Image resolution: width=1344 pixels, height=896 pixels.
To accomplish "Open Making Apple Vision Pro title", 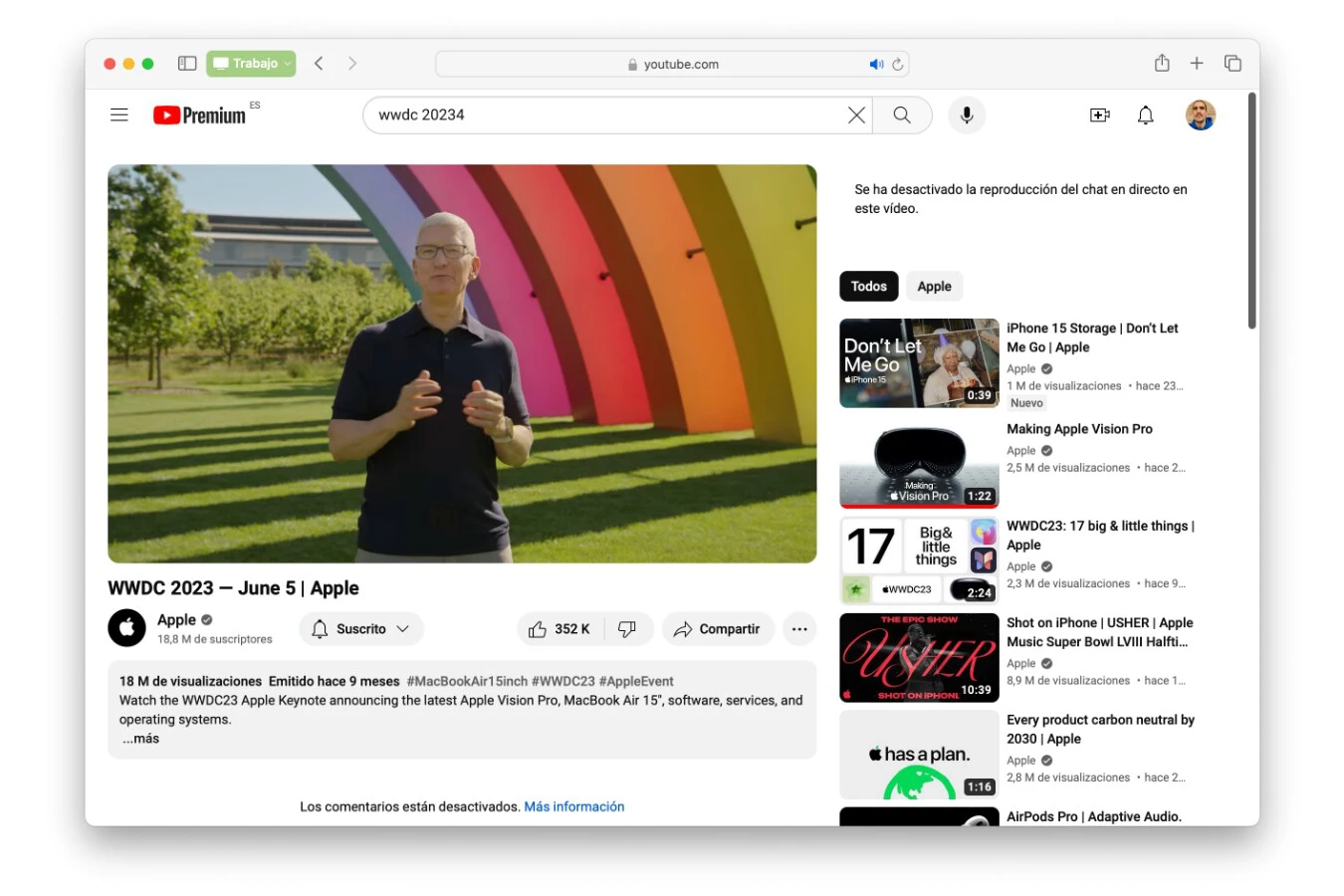I will [x=1079, y=429].
